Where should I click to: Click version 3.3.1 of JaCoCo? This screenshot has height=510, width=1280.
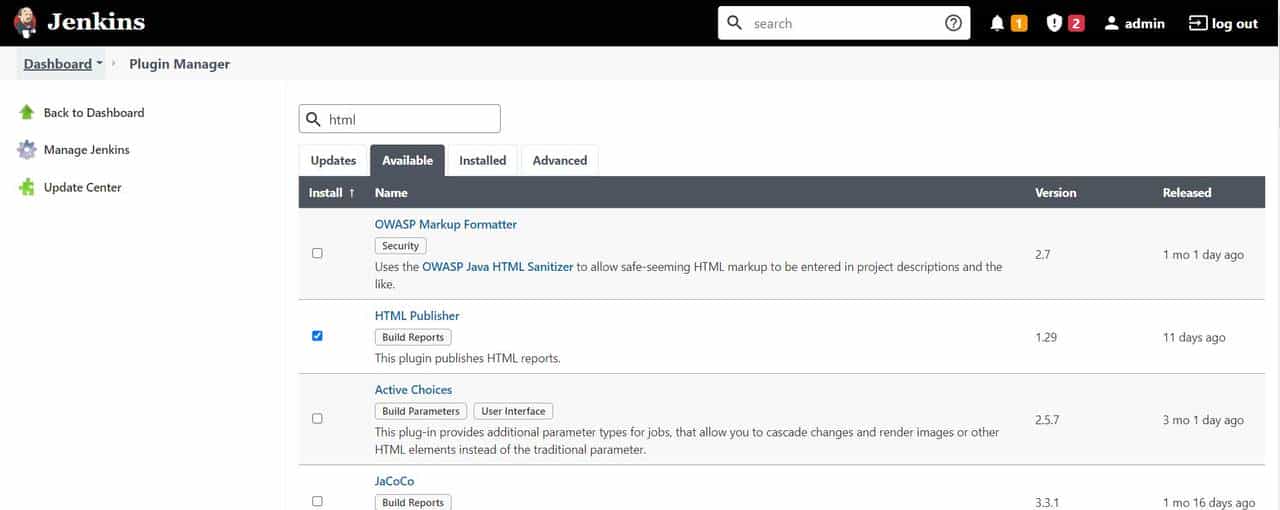1049,502
